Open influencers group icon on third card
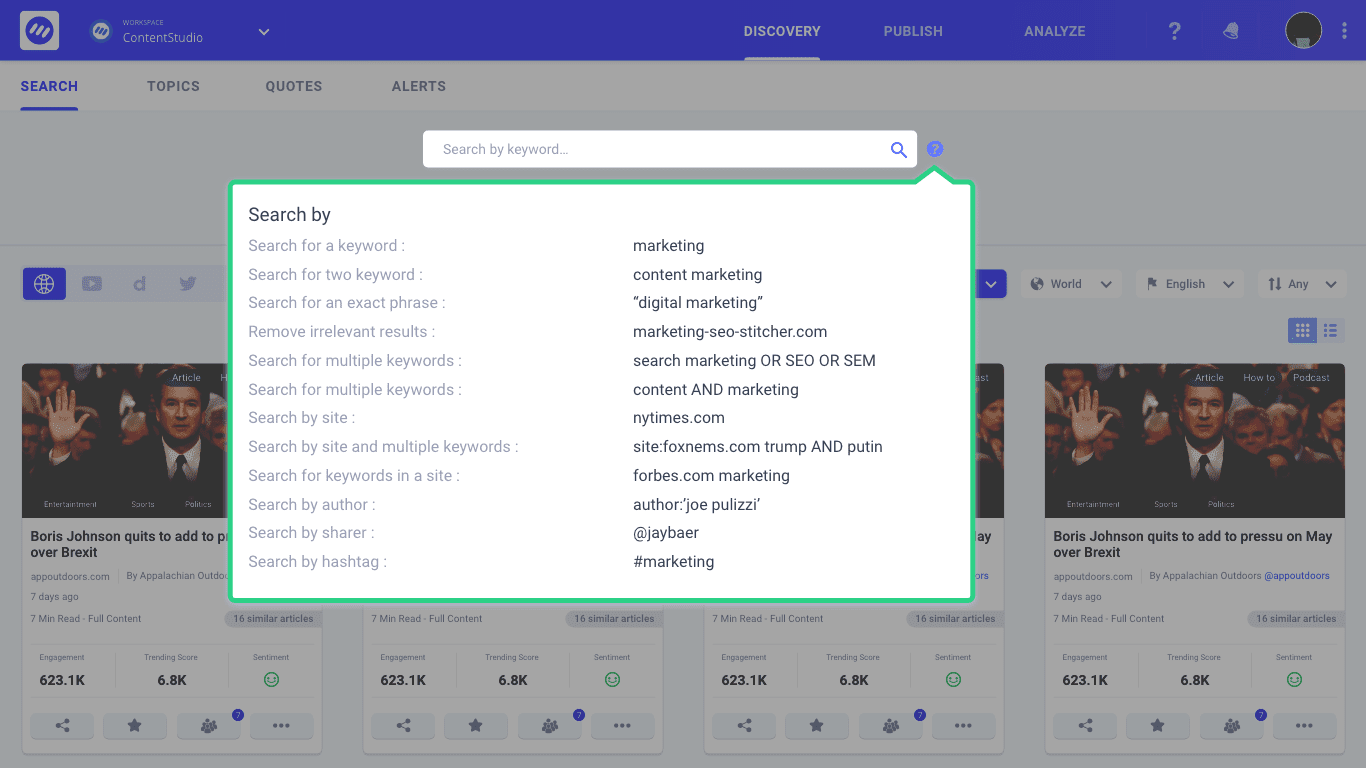This screenshot has height=768, width=1366. pyautogui.click(x=891, y=726)
